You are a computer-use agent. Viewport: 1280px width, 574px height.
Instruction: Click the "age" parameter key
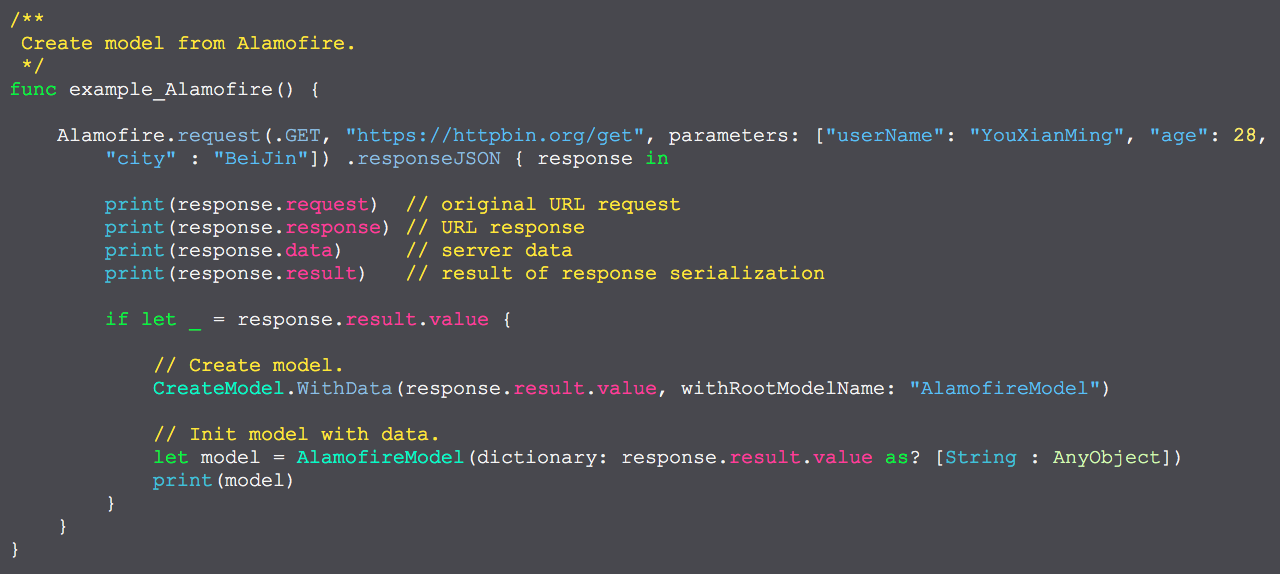tap(1179, 135)
